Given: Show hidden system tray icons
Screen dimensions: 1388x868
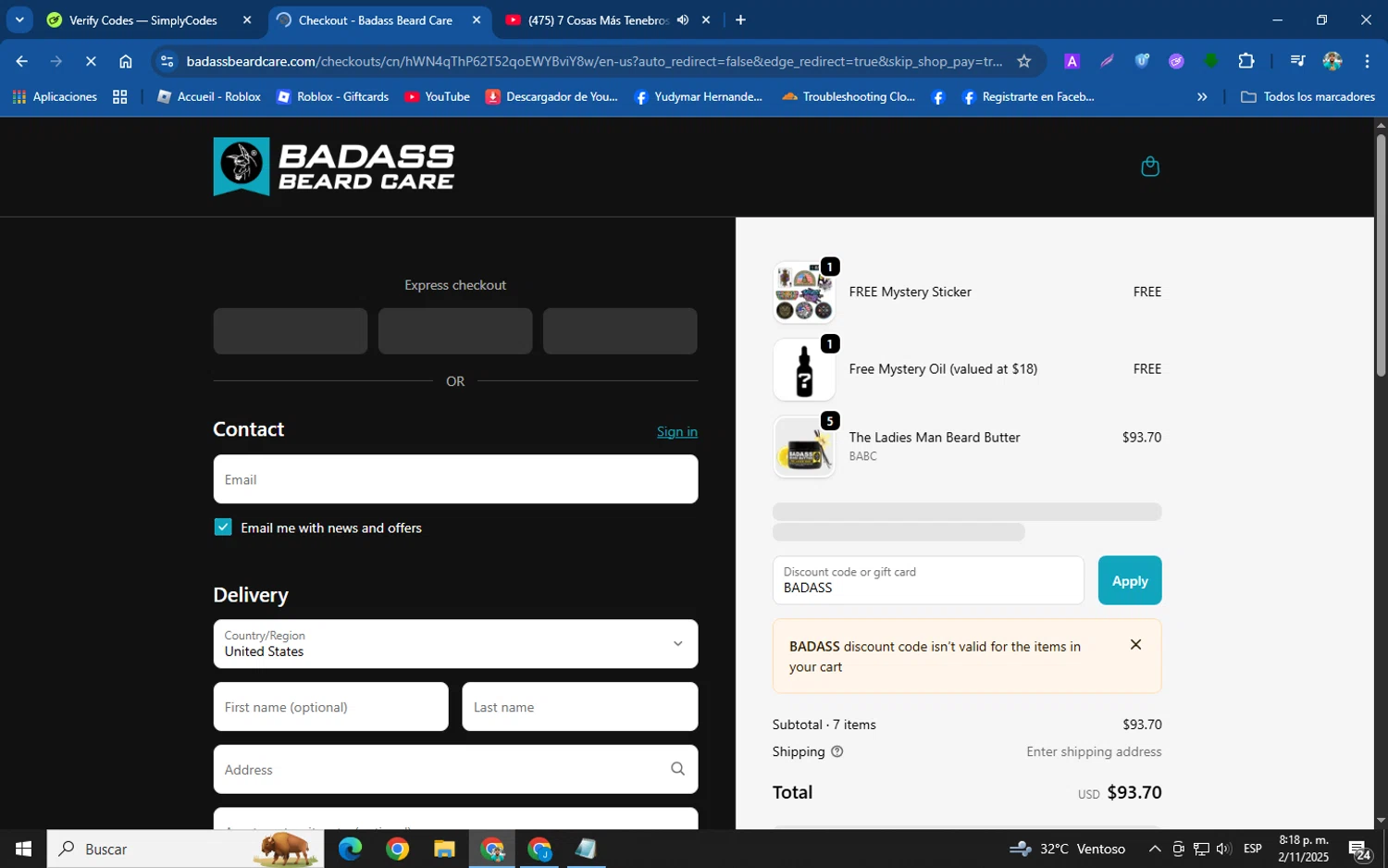Looking at the screenshot, I should pyautogui.click(x=1155, y=849).
